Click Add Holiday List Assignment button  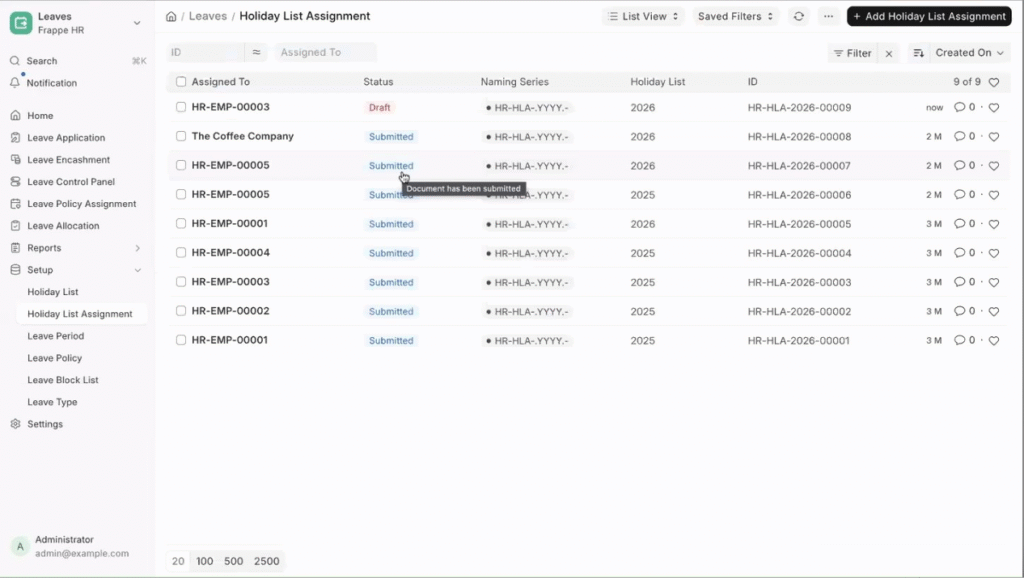click(929, 16)
